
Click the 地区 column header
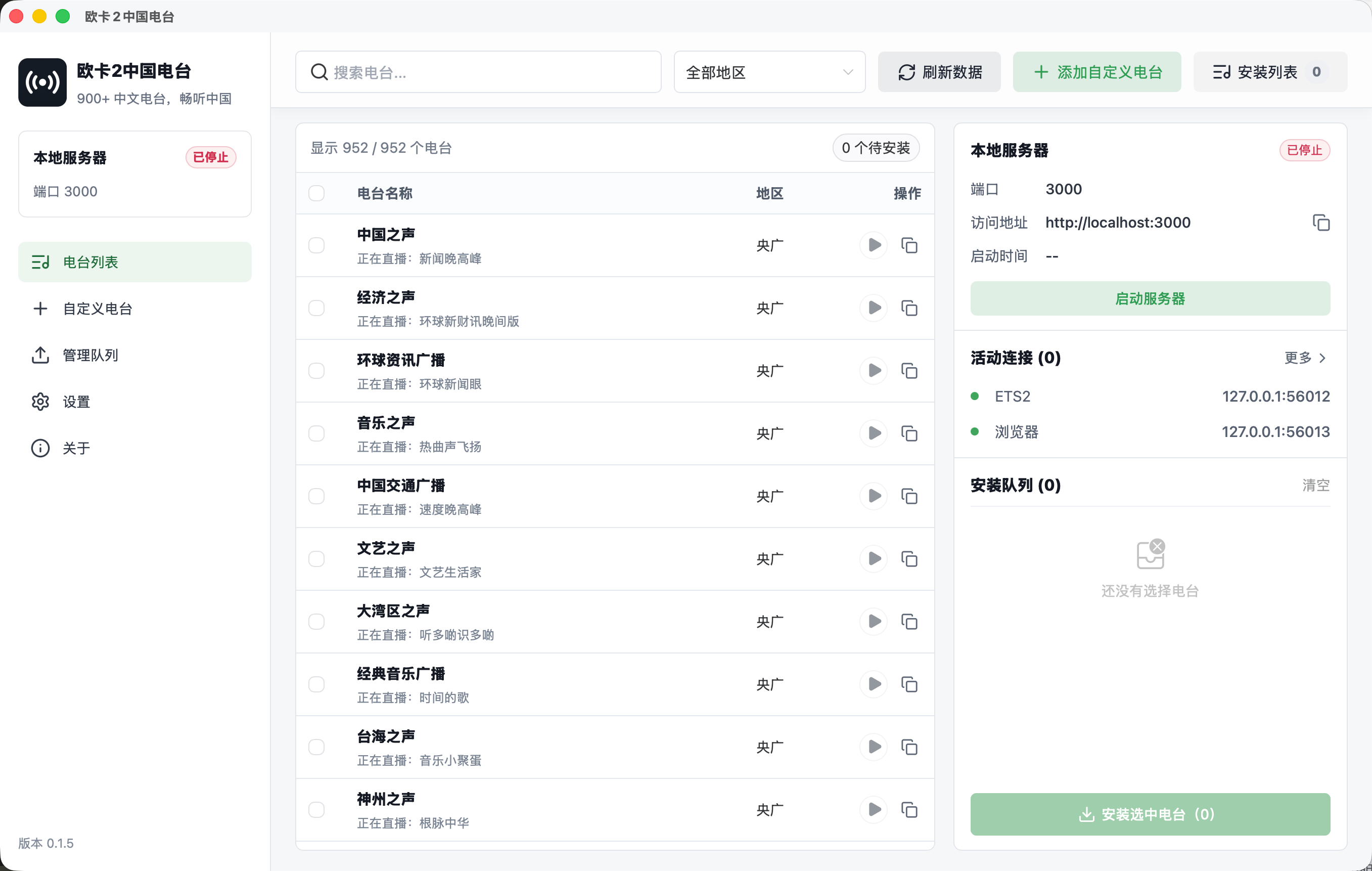point(770,193)
